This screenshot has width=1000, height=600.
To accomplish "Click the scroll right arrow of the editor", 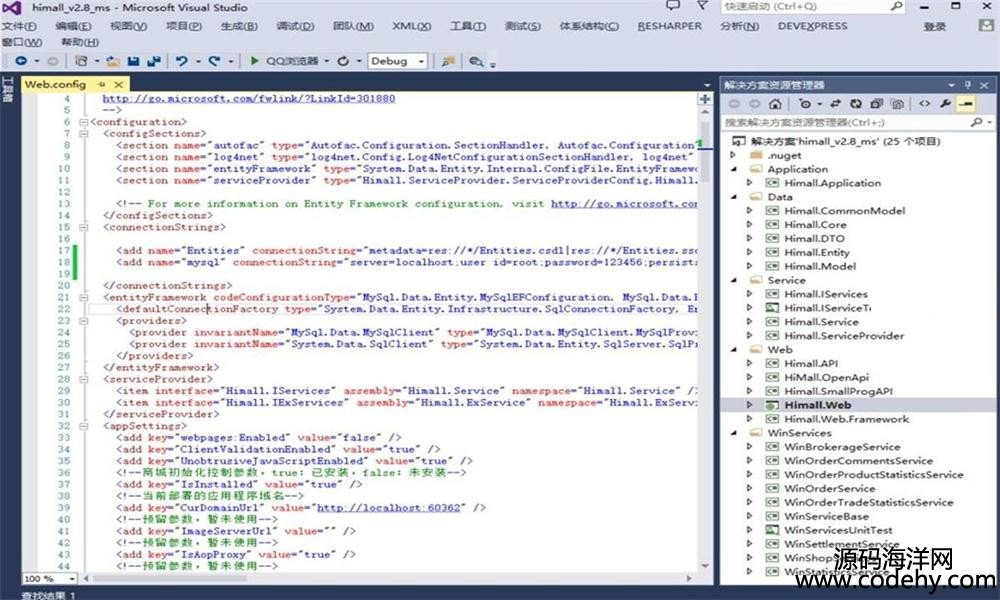I will coord(689,578).
